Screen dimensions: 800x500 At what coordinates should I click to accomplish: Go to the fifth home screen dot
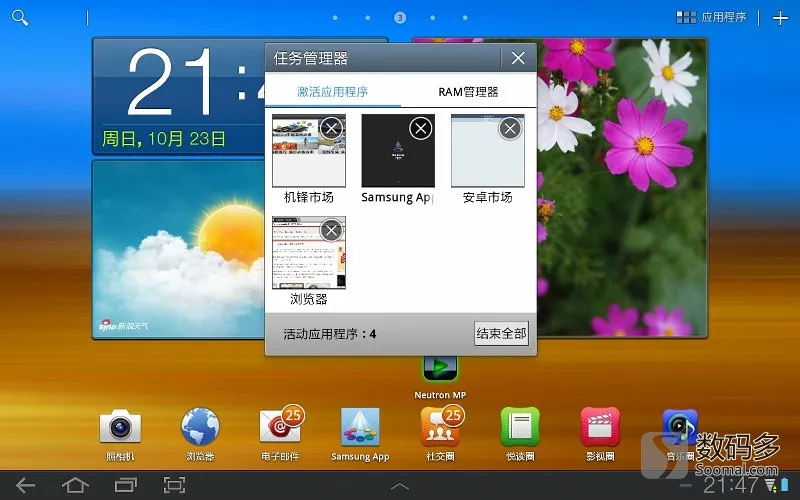465,18
